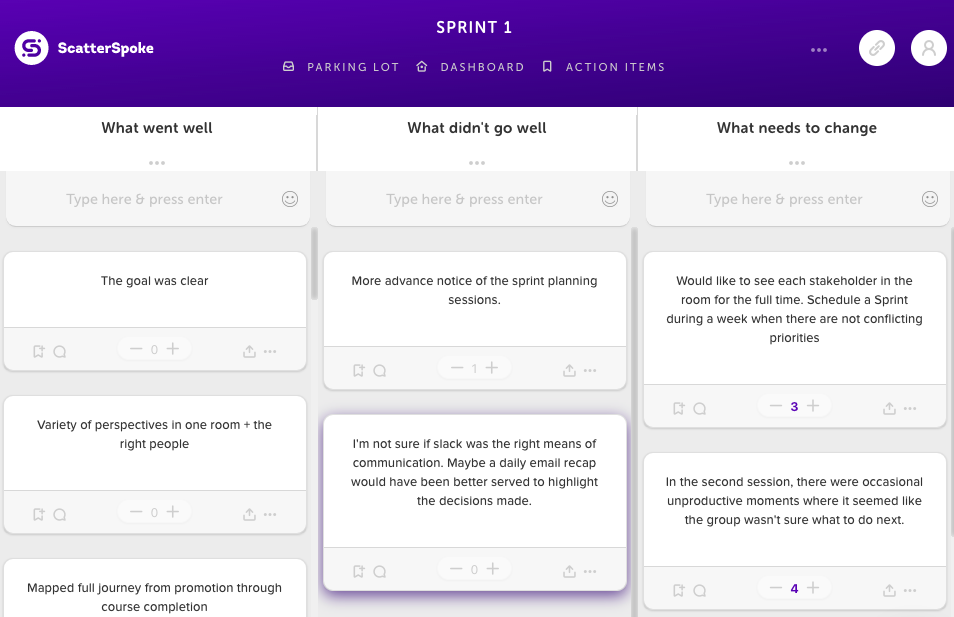Upvote 'The goal was clear' card
This screenshot has width=954, height=617.
[x=173, y=349]
